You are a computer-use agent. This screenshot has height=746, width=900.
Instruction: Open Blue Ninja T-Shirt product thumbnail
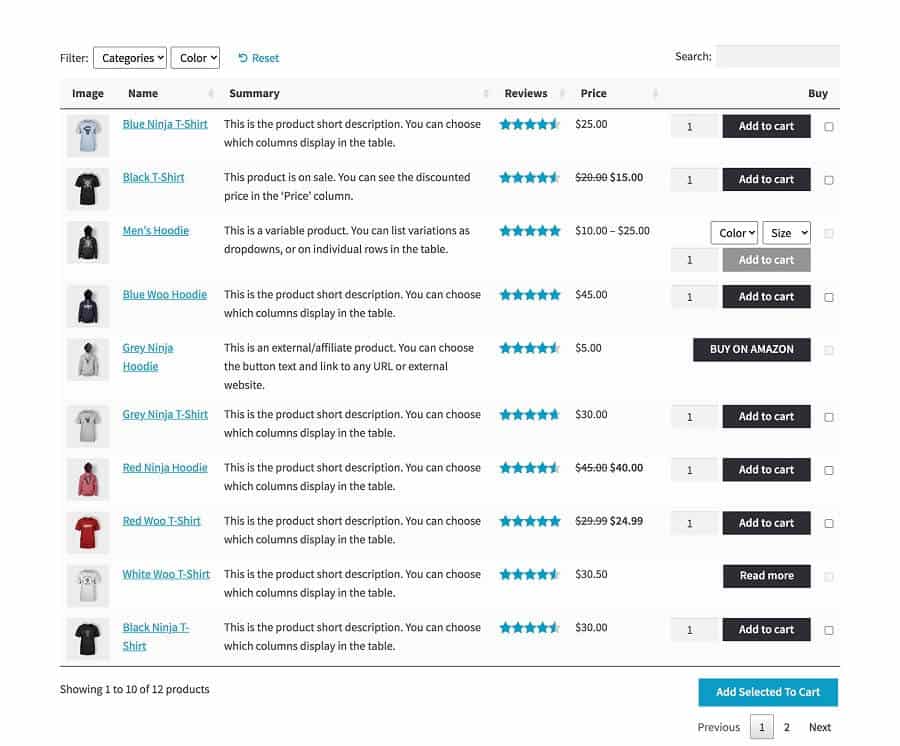pyautogui.click(x=88, y=135)
